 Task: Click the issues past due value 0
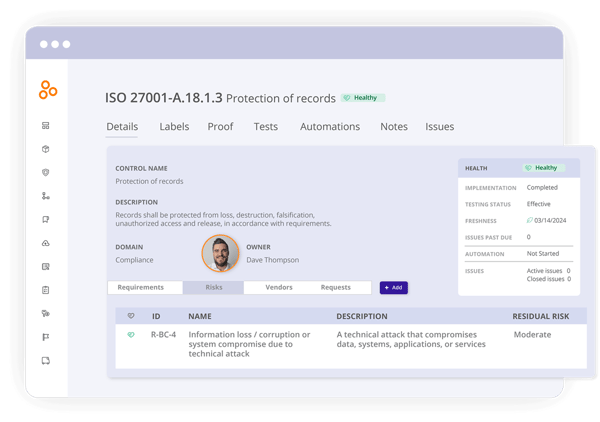(528, 237)
